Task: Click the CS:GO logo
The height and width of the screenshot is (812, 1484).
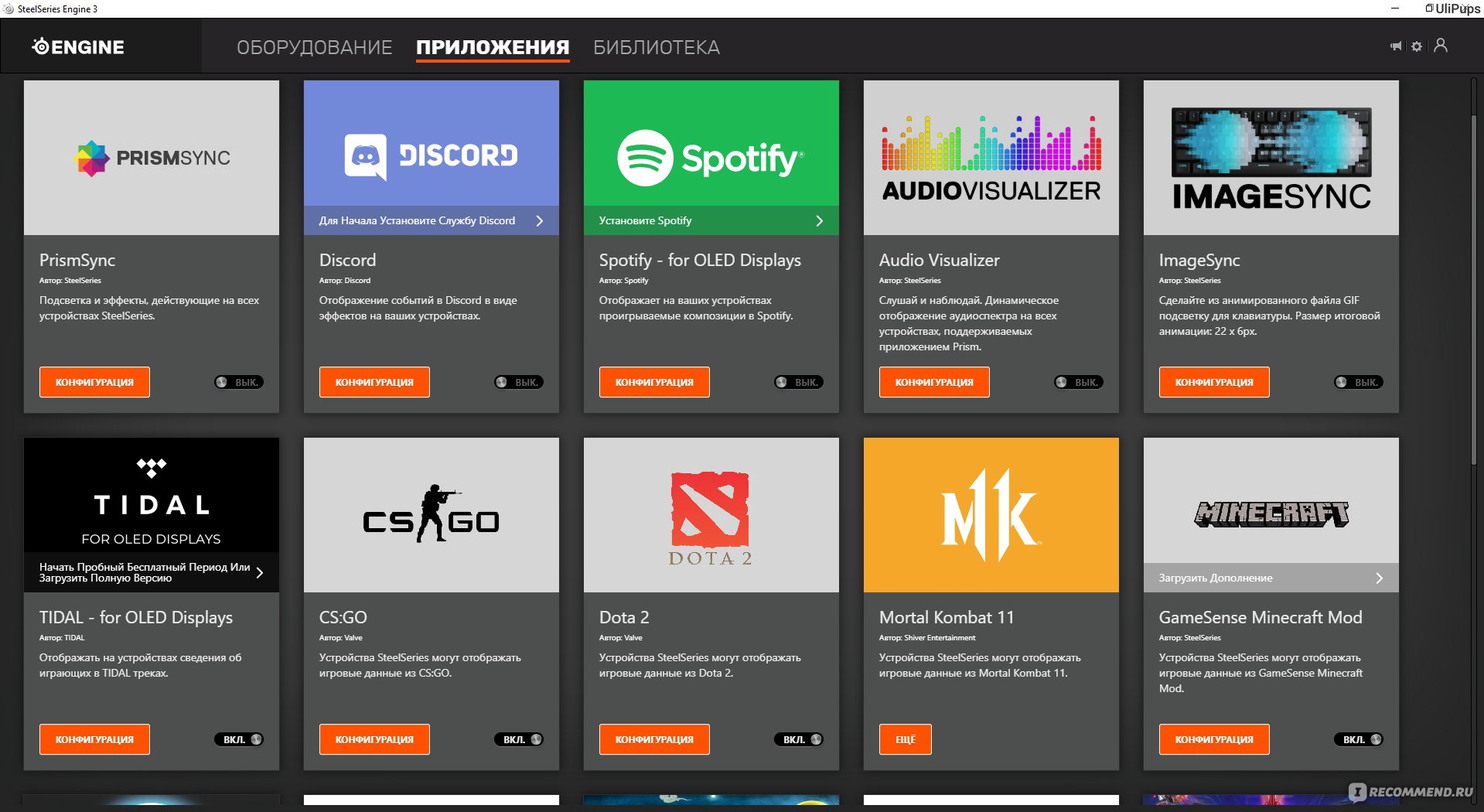Action: click(432, 515)
